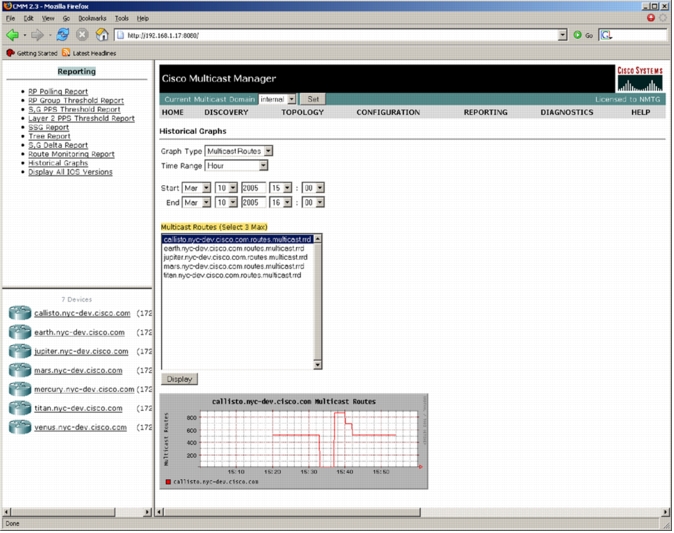Open the Getting Started bookmark
Viewport: 674px width, 533px height.
[x=32, y=53]
